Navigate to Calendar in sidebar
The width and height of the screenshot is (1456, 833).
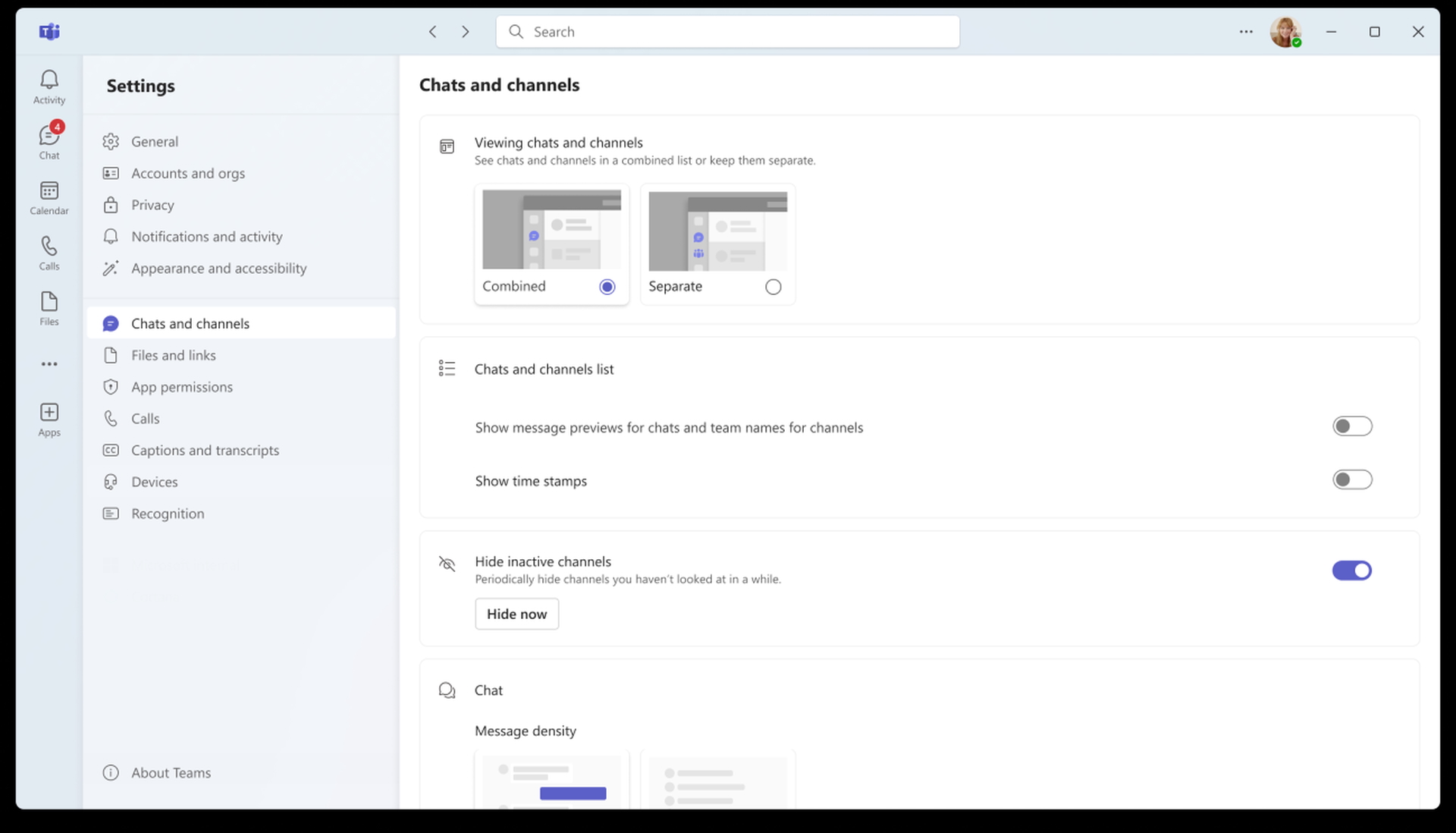click(x=49, y=197)
